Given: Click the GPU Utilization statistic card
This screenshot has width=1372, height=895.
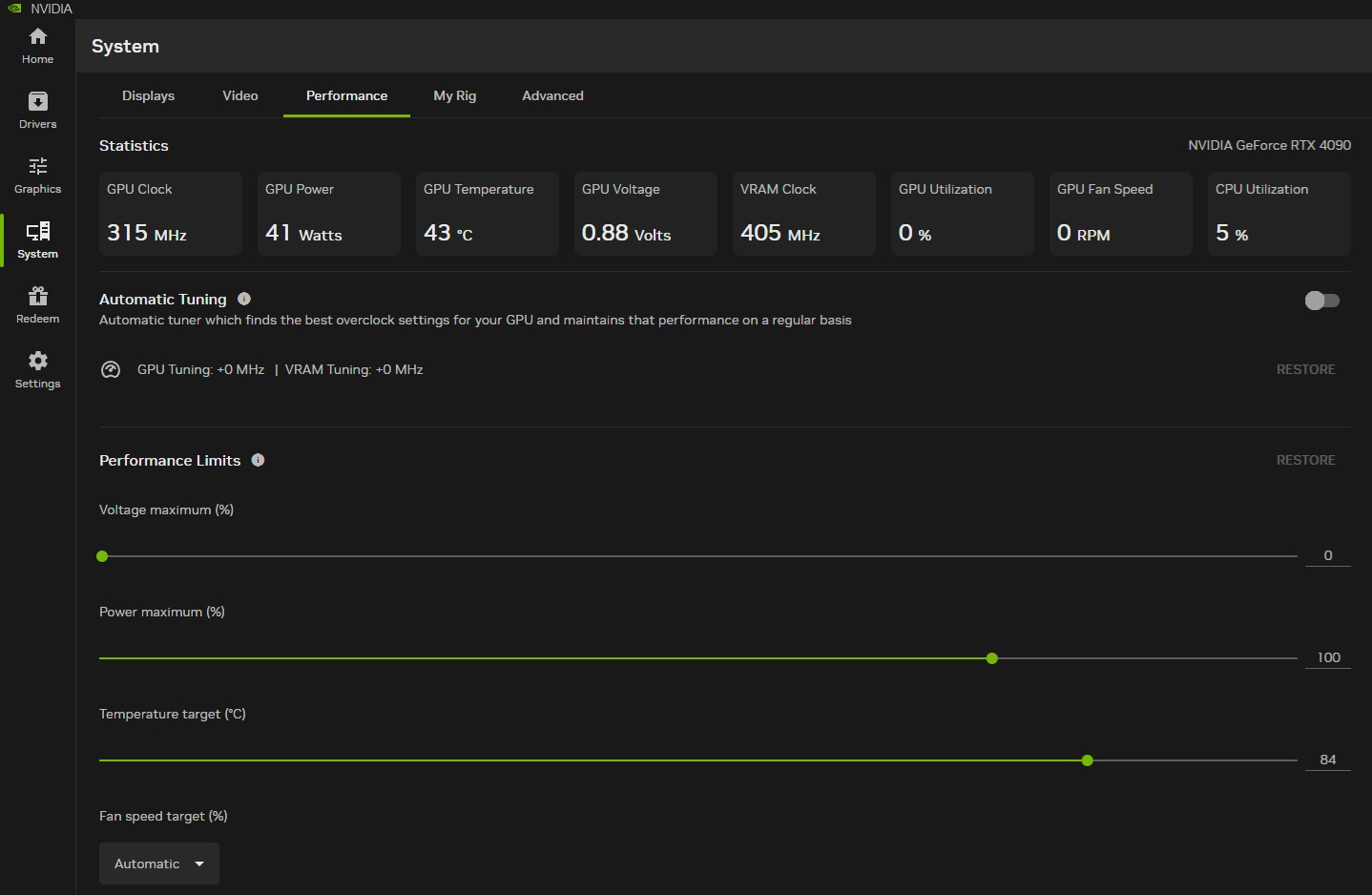Looking at the screenshot, I should click(x=963, y=214).
